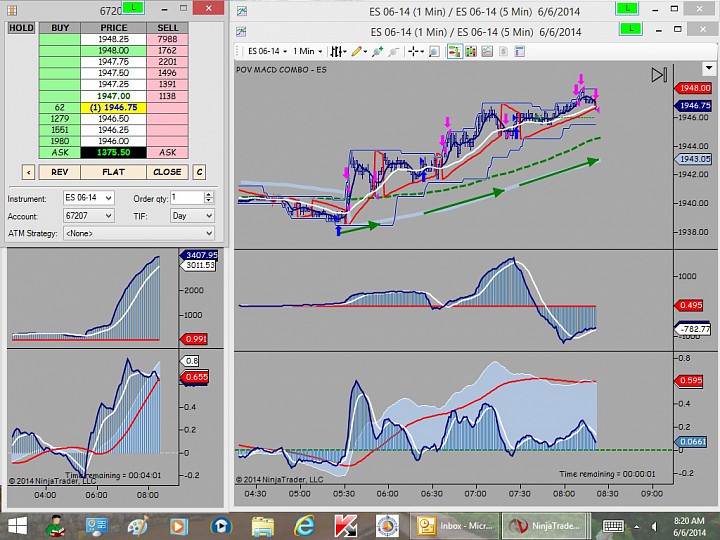Click the C button right of CLOSE
Viewport: 720px width, 540px height.
coord(199,172)
